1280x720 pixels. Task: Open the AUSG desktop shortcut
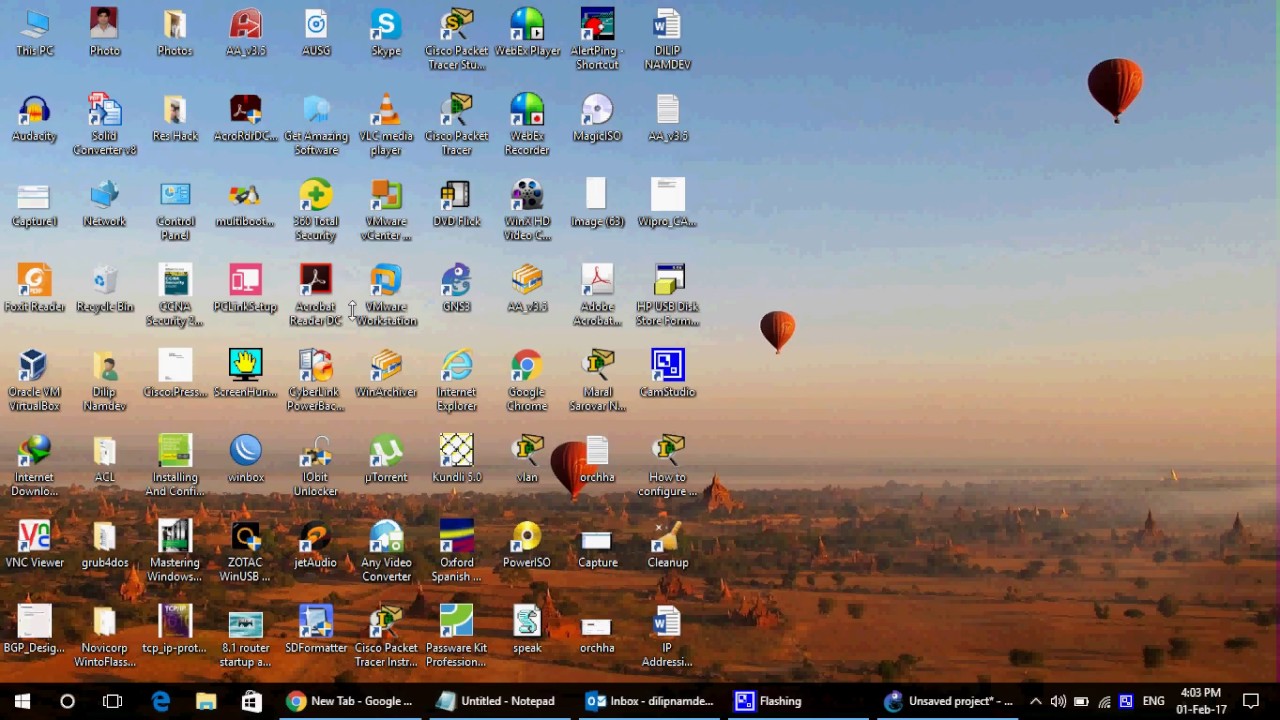(316, 33)
